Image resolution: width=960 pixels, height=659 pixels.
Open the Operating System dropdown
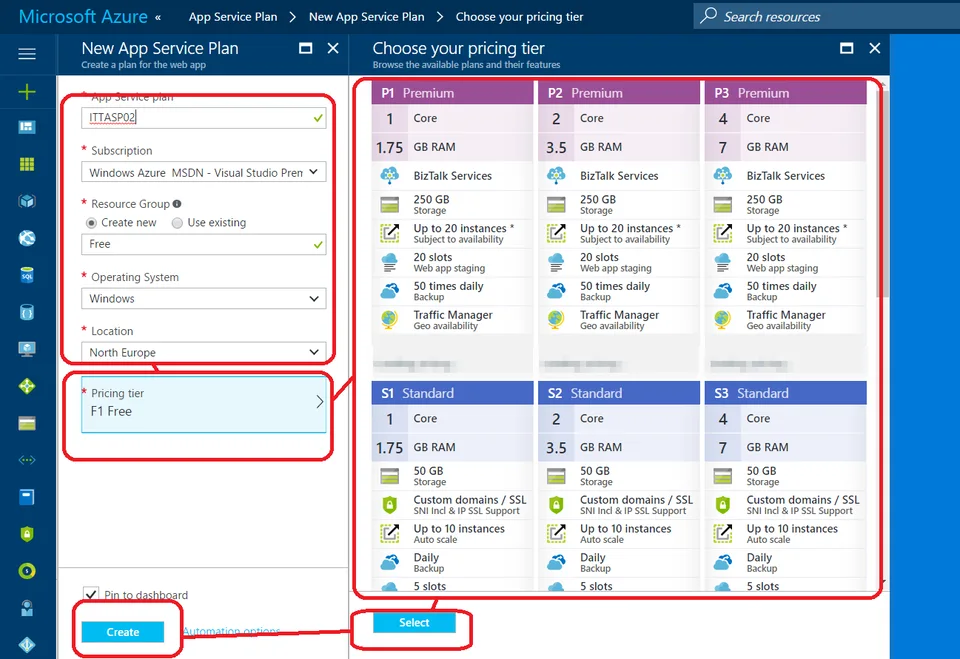coord(203,298)
